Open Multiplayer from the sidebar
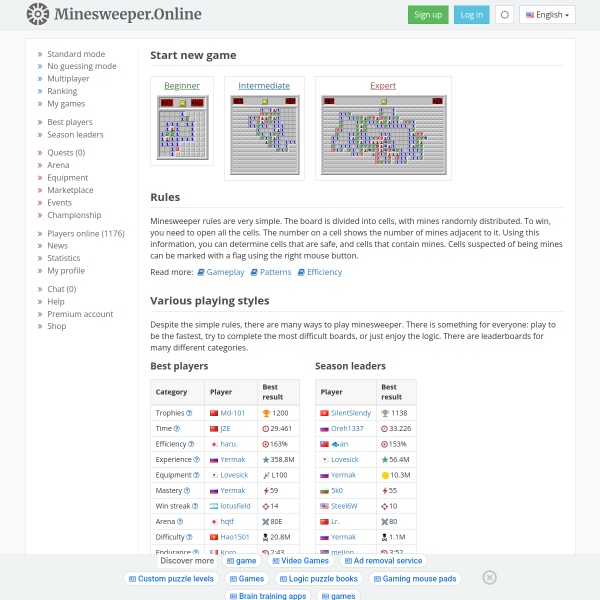Image resolution: width=600 pixels, height=600 pixels. (68, 78)
